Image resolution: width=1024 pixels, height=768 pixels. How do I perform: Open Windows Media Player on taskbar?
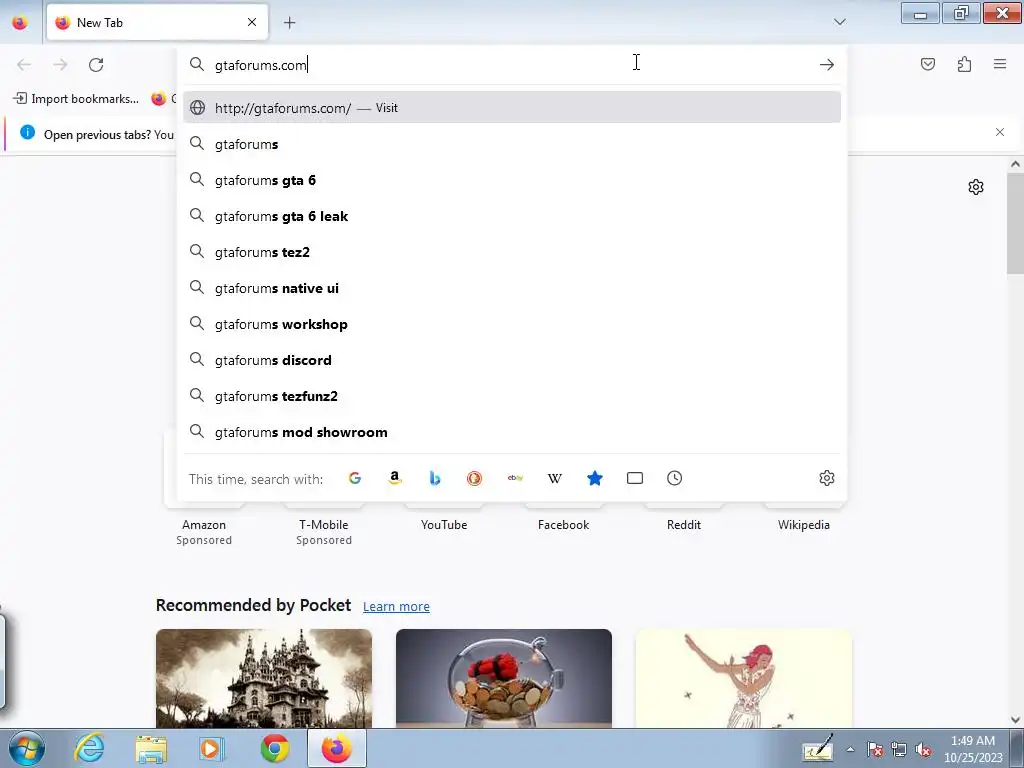[x=211, y=748]
